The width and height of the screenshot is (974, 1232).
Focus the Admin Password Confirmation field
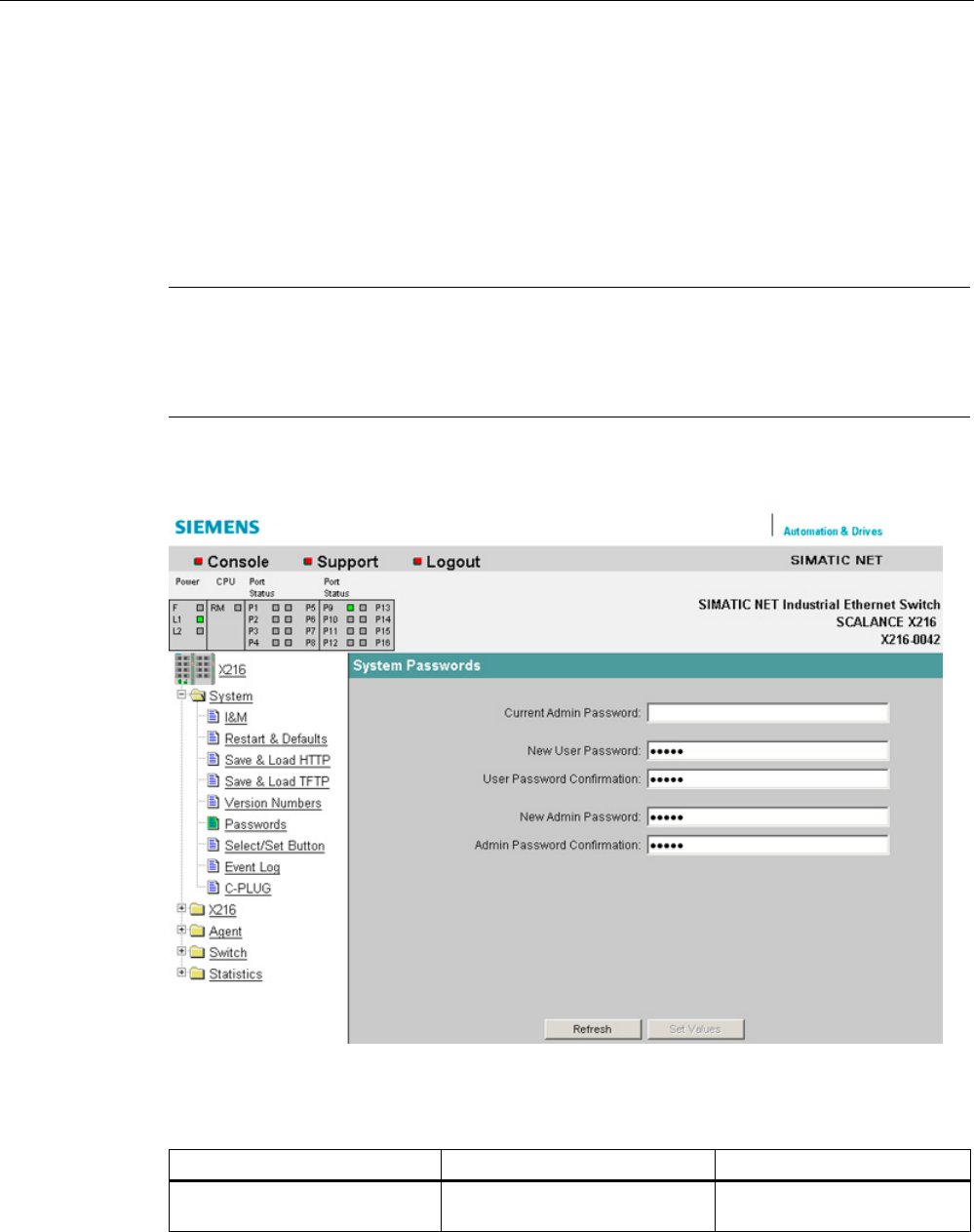tap(768, 845)
